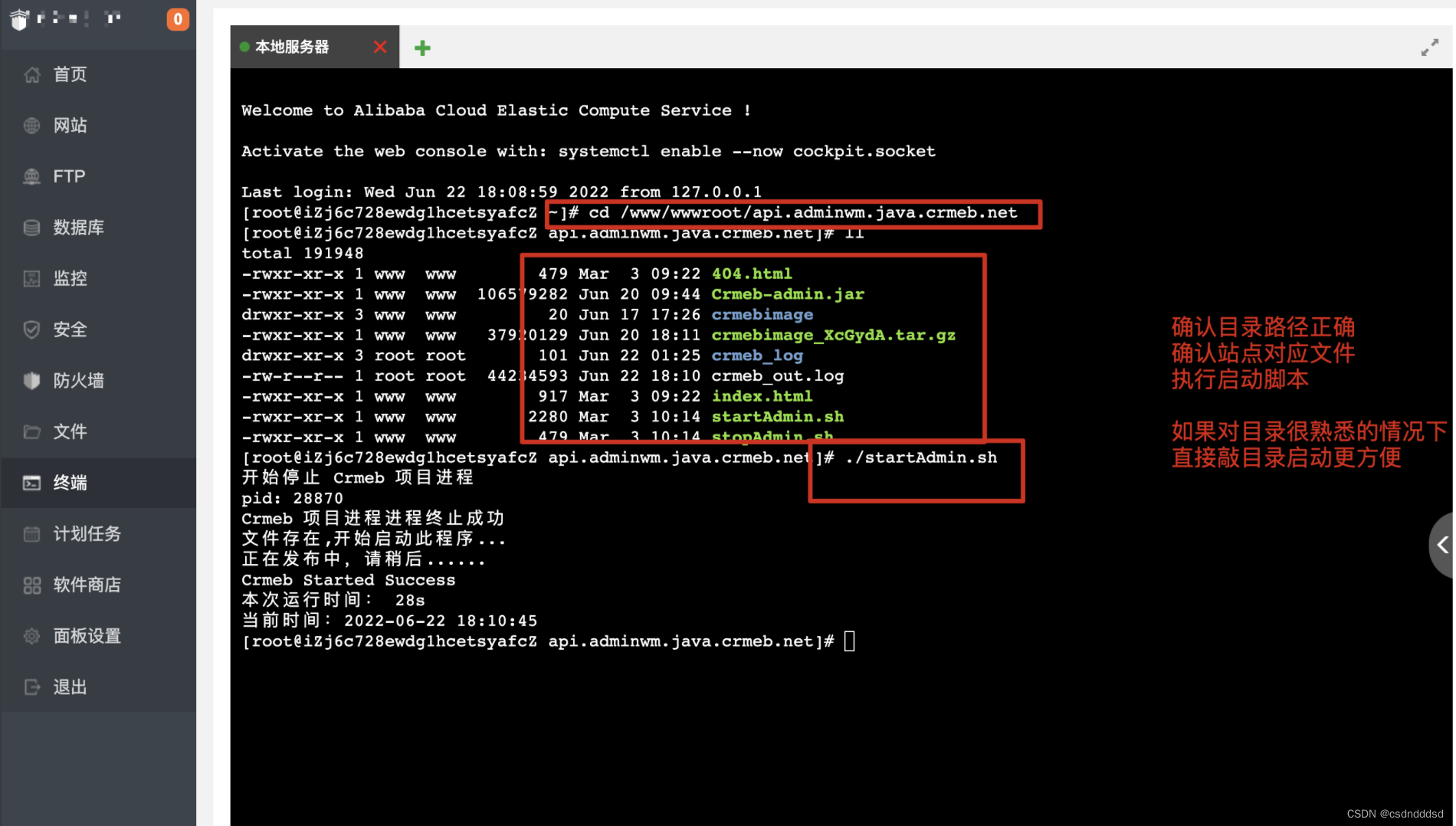Viewport: 1456px width, 826px height.
Task: Click the logout icon beside 退出
Action: [x=31, y=687]
